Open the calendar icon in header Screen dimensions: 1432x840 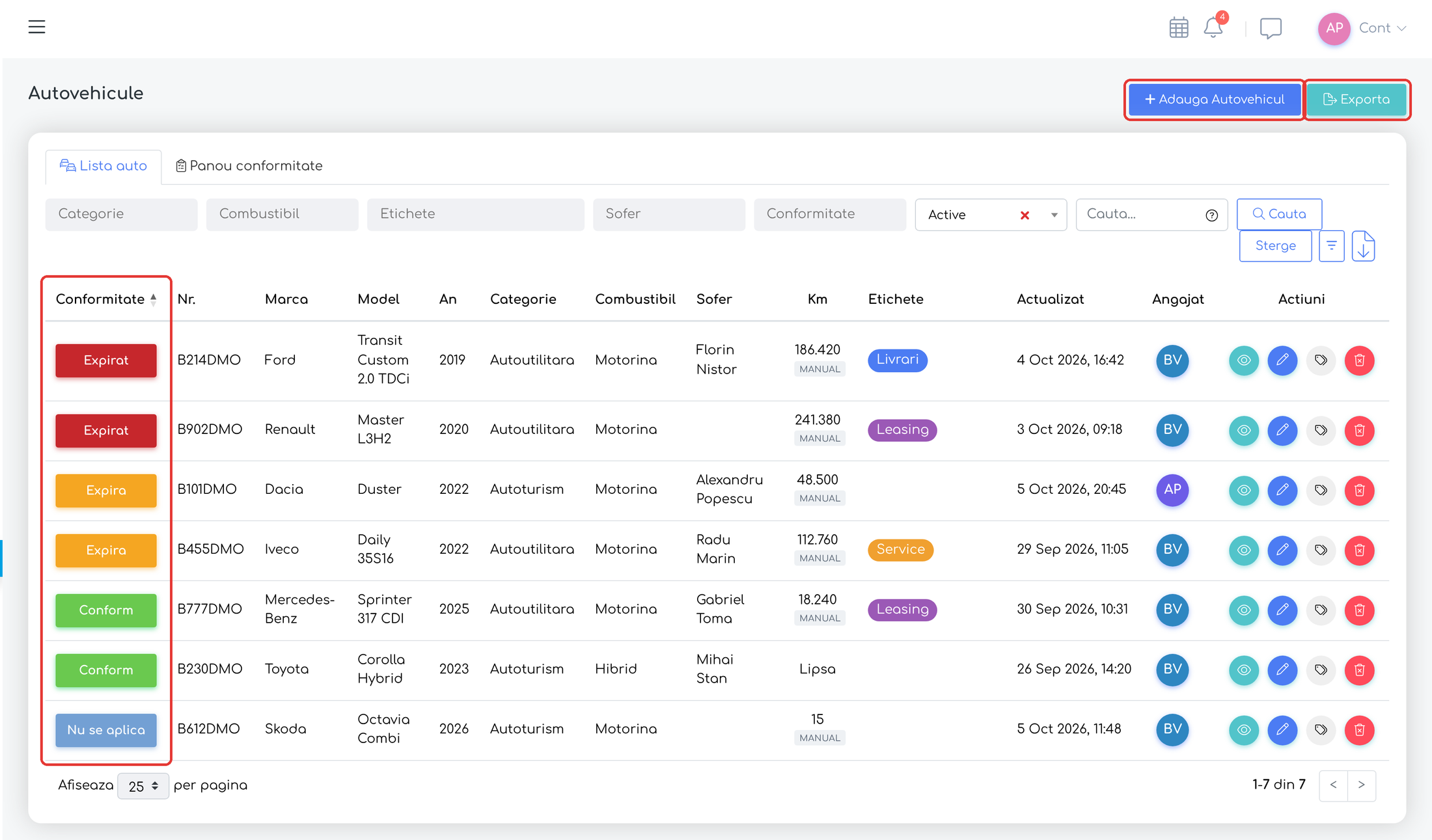click(1179, 28)
